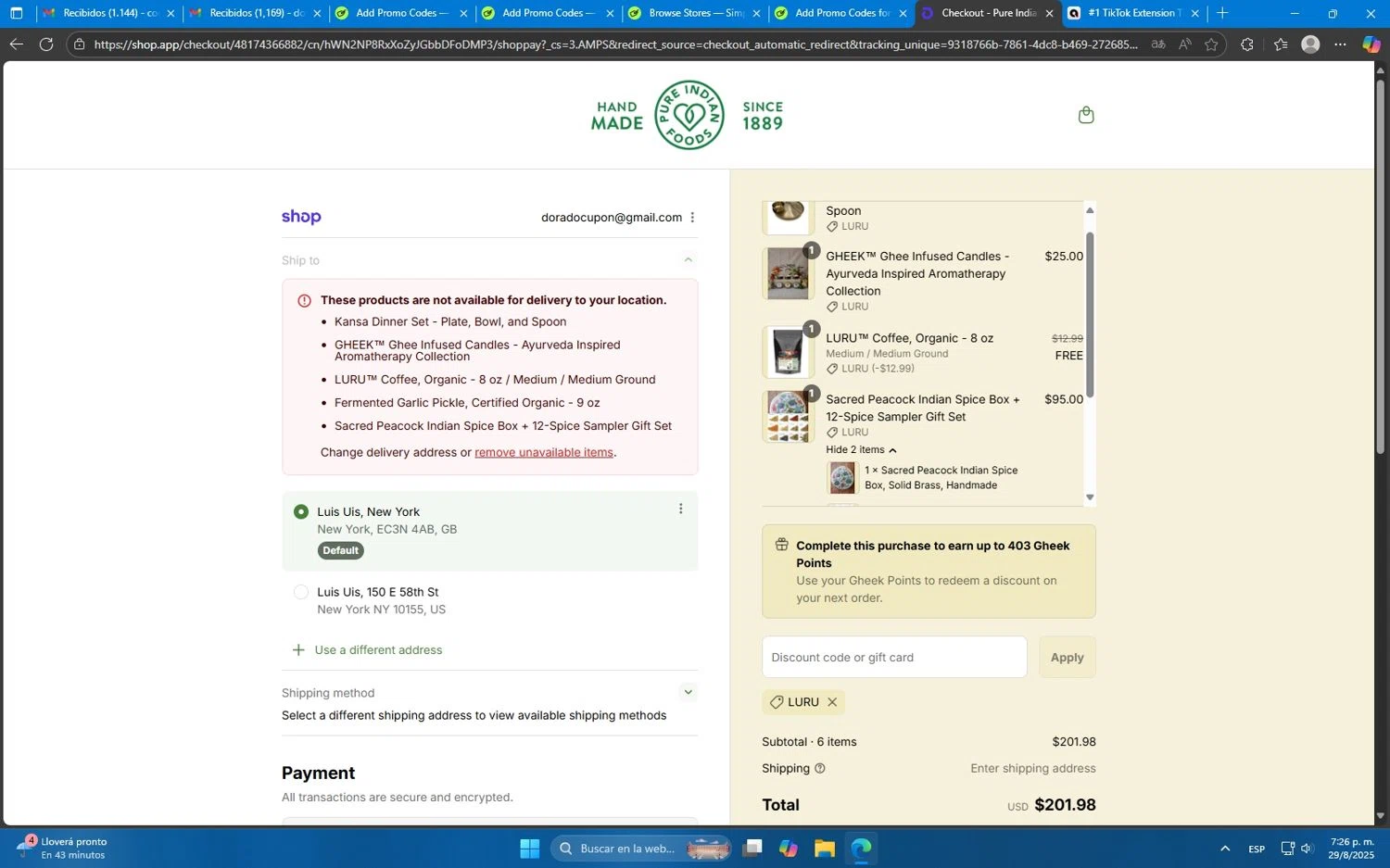
Task: Click the Shop logo
Action: (x=301, y=217)
